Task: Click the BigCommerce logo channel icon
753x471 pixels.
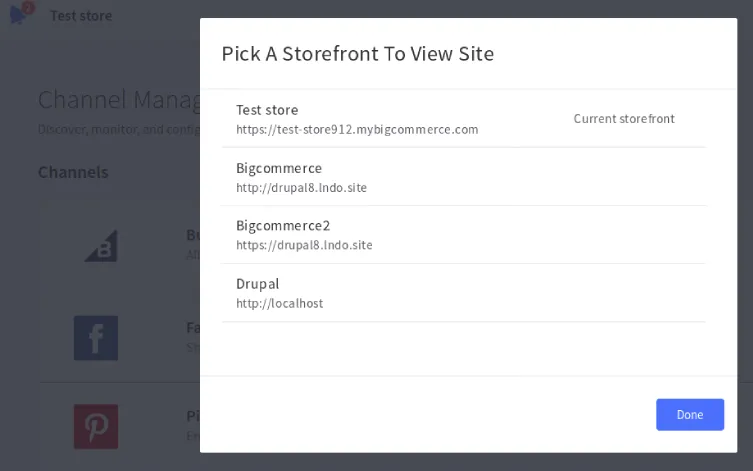Action: 101,246
